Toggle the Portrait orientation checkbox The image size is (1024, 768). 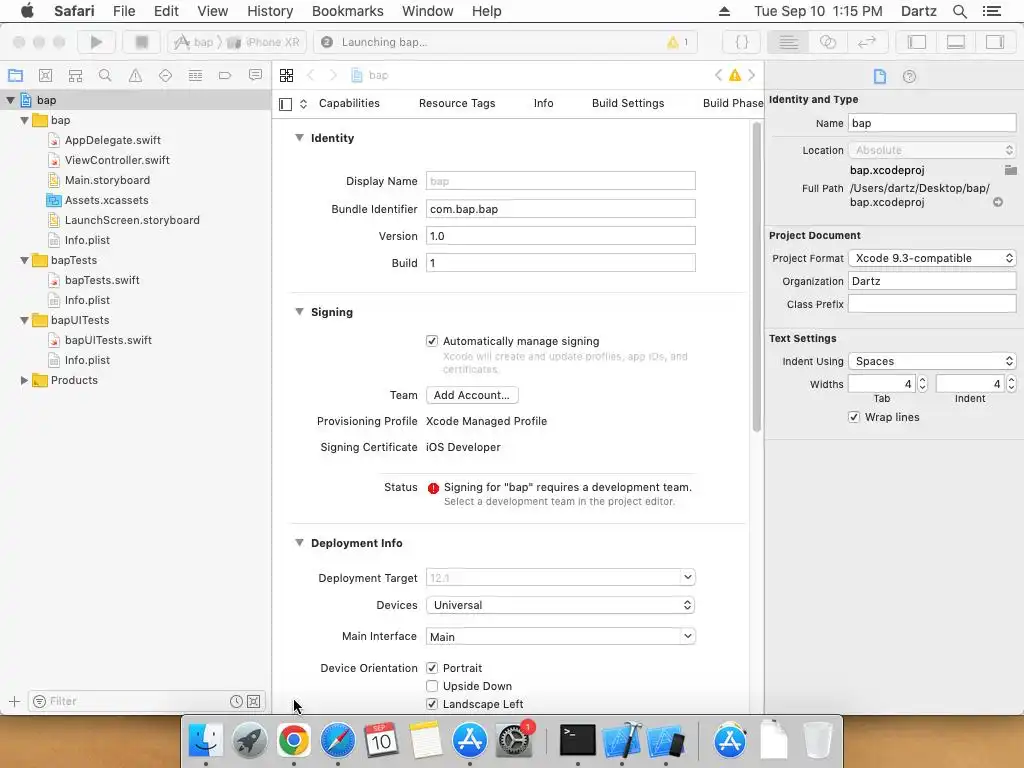tap(432, 668)
